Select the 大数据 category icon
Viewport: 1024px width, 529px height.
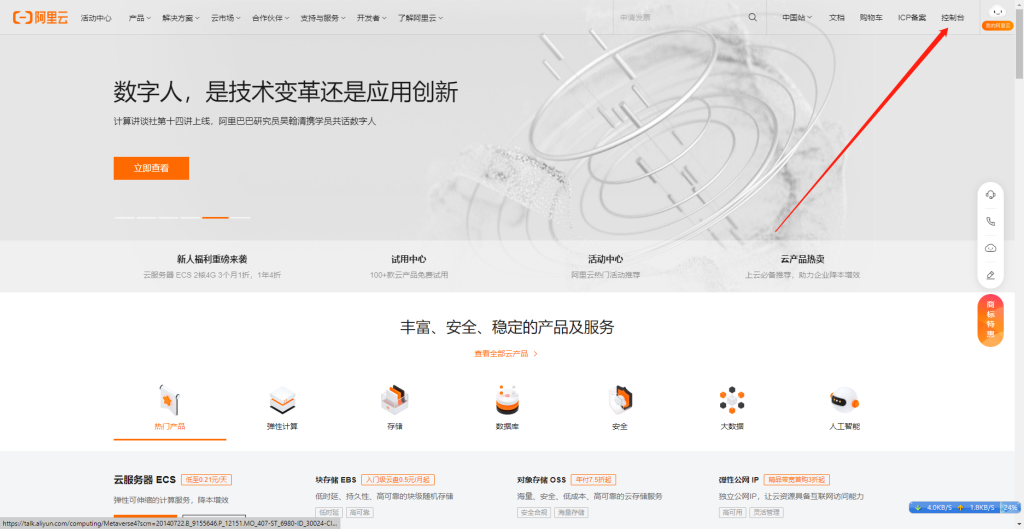(x=732, y=400)
